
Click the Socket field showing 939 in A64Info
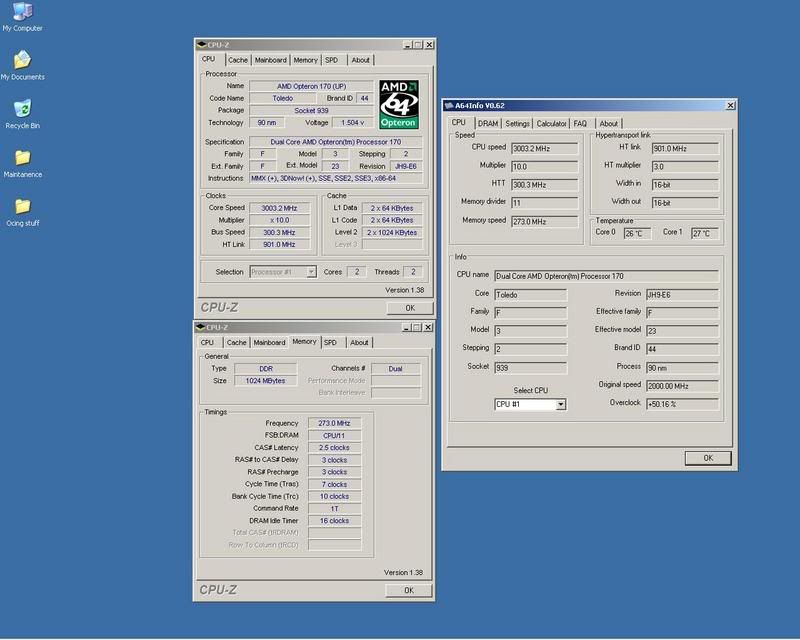coord(531,367)
